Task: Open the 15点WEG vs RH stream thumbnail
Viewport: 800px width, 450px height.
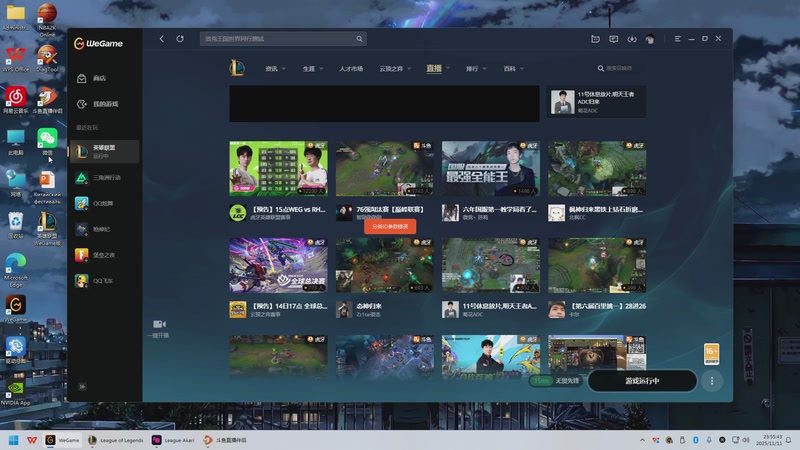Action: tap(279, 169)
